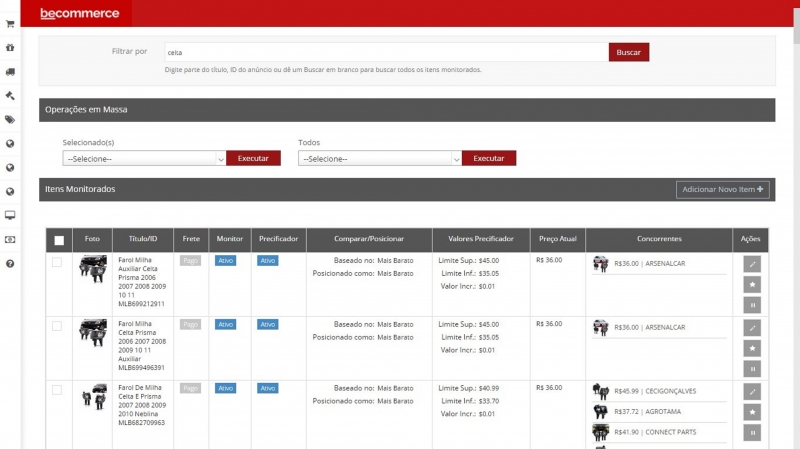
Task: Click the becommerce logo
Action: (79, 14)
